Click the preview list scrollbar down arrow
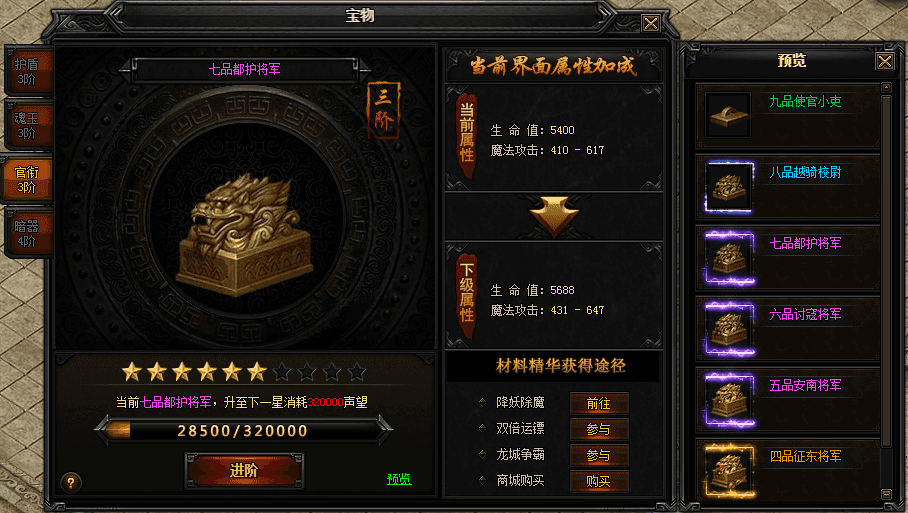908x513 pixels. pyautogui.click(x=886, y=494)
